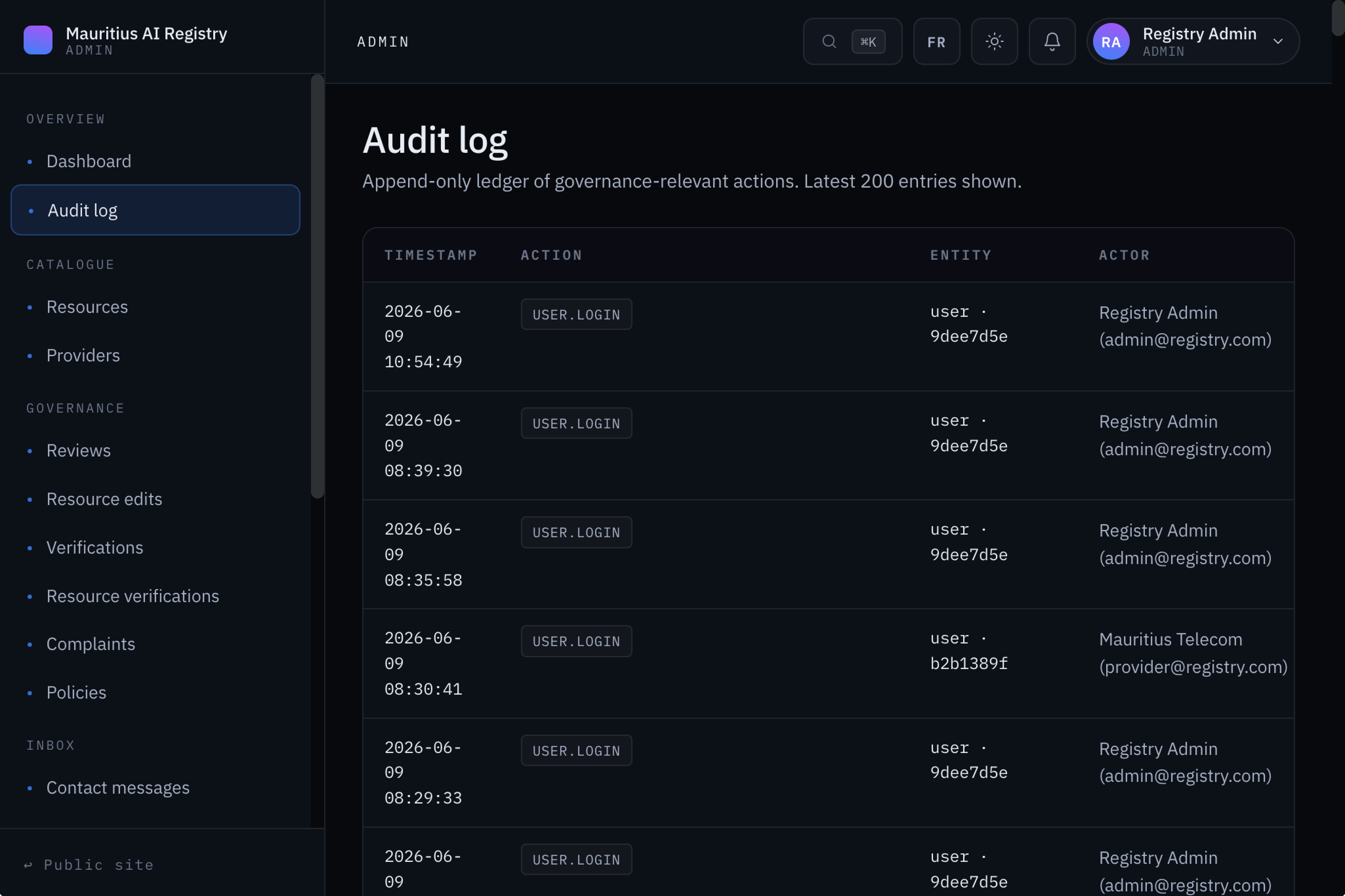1345x896 pixels.
Task: Go to Providers page
Action: coord(155,356)
